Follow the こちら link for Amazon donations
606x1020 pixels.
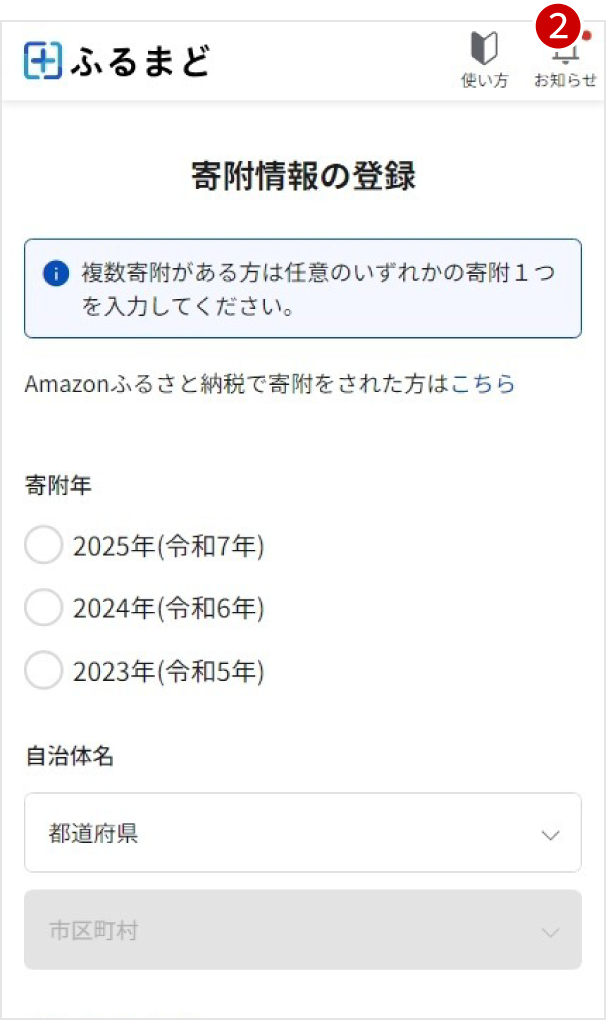483,384
